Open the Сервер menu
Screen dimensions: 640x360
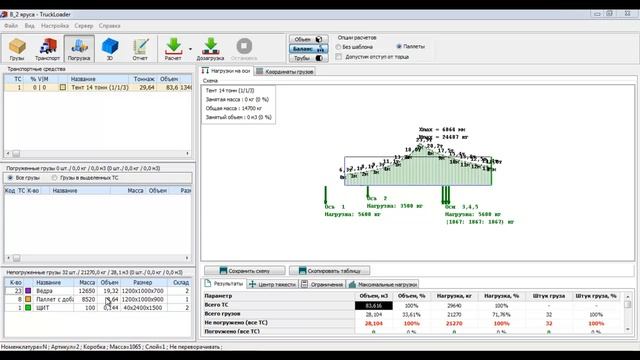[84, 25]
